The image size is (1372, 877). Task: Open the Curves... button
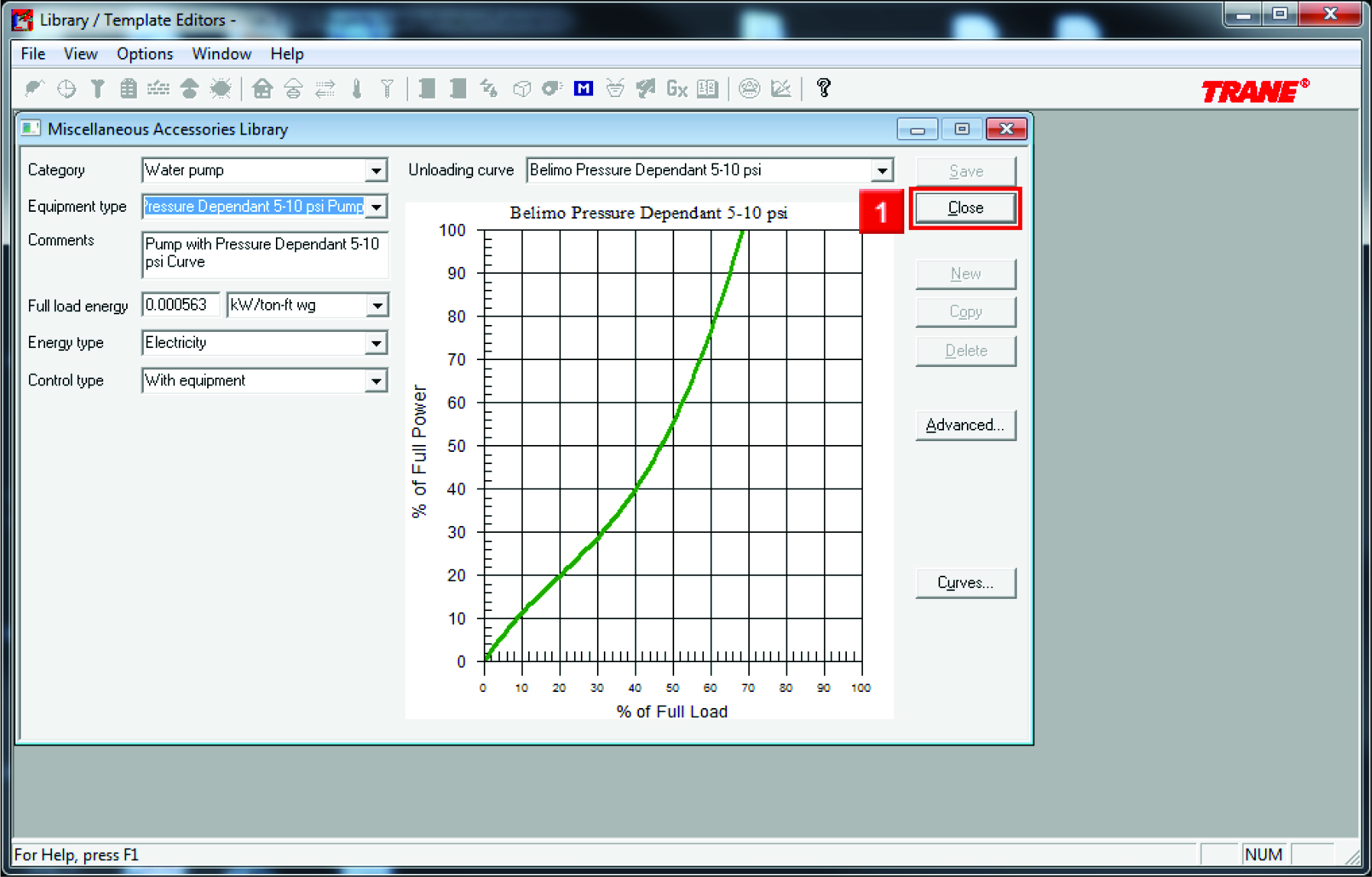pos(965,583)
